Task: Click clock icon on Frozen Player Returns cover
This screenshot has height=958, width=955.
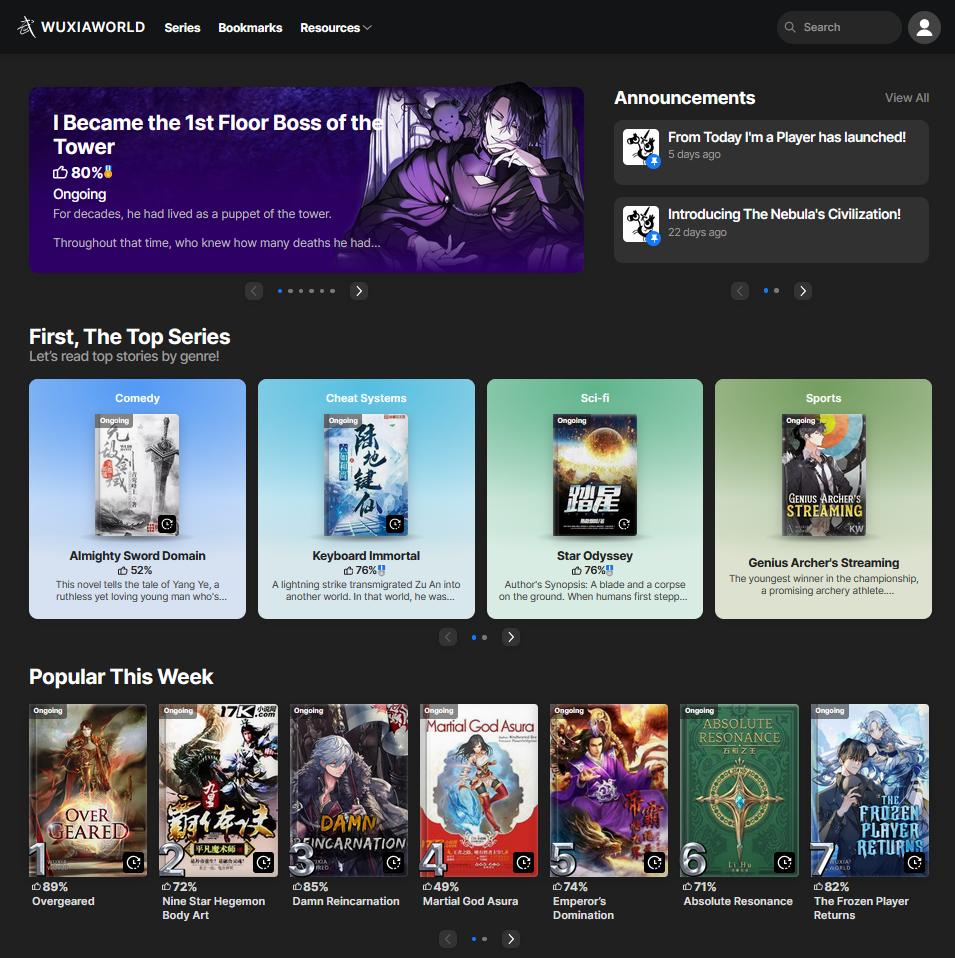Action: point(915,862)
